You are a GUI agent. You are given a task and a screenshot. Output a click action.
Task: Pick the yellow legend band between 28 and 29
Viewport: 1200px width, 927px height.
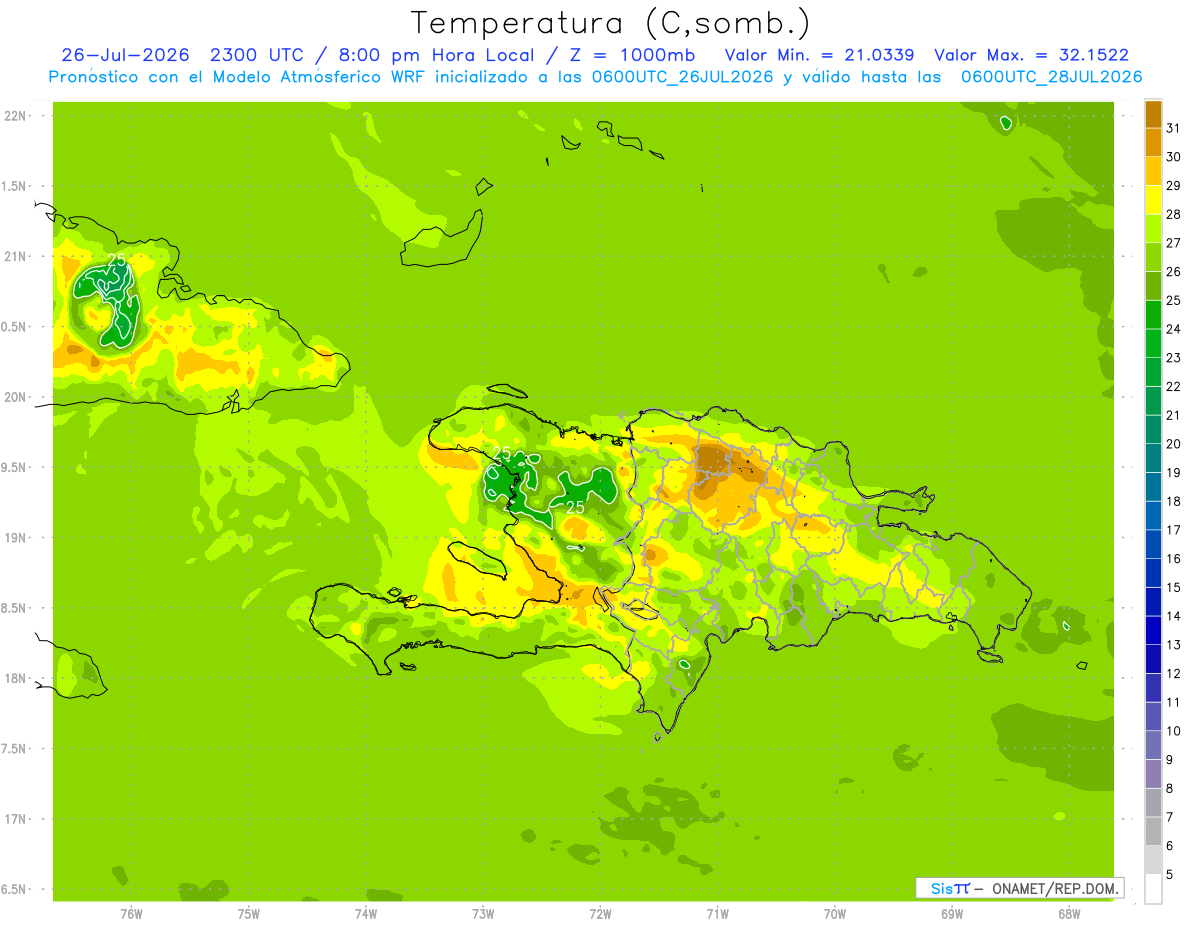pos(1153,199)
